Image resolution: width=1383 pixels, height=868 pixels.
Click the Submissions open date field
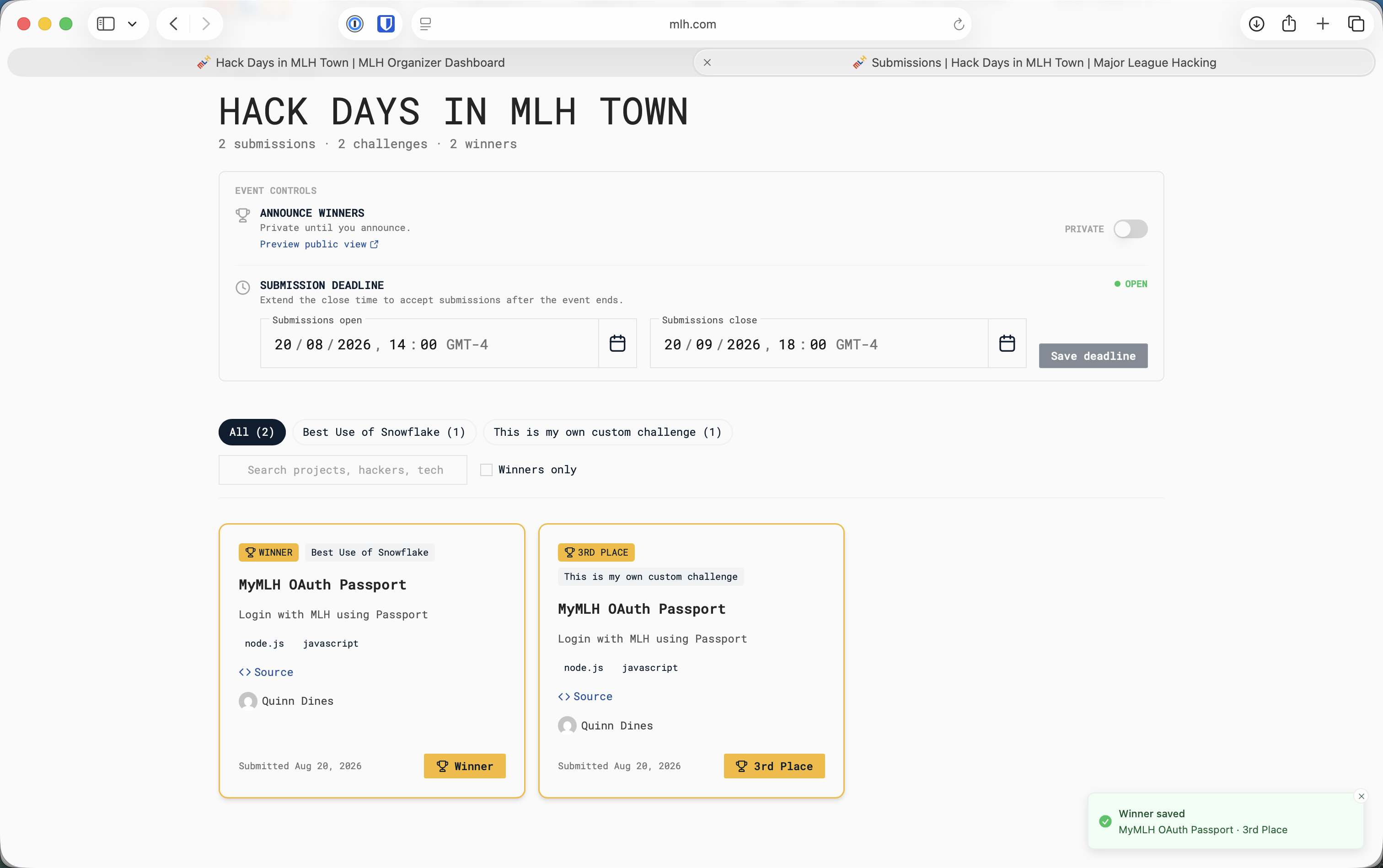click(429, 344)
